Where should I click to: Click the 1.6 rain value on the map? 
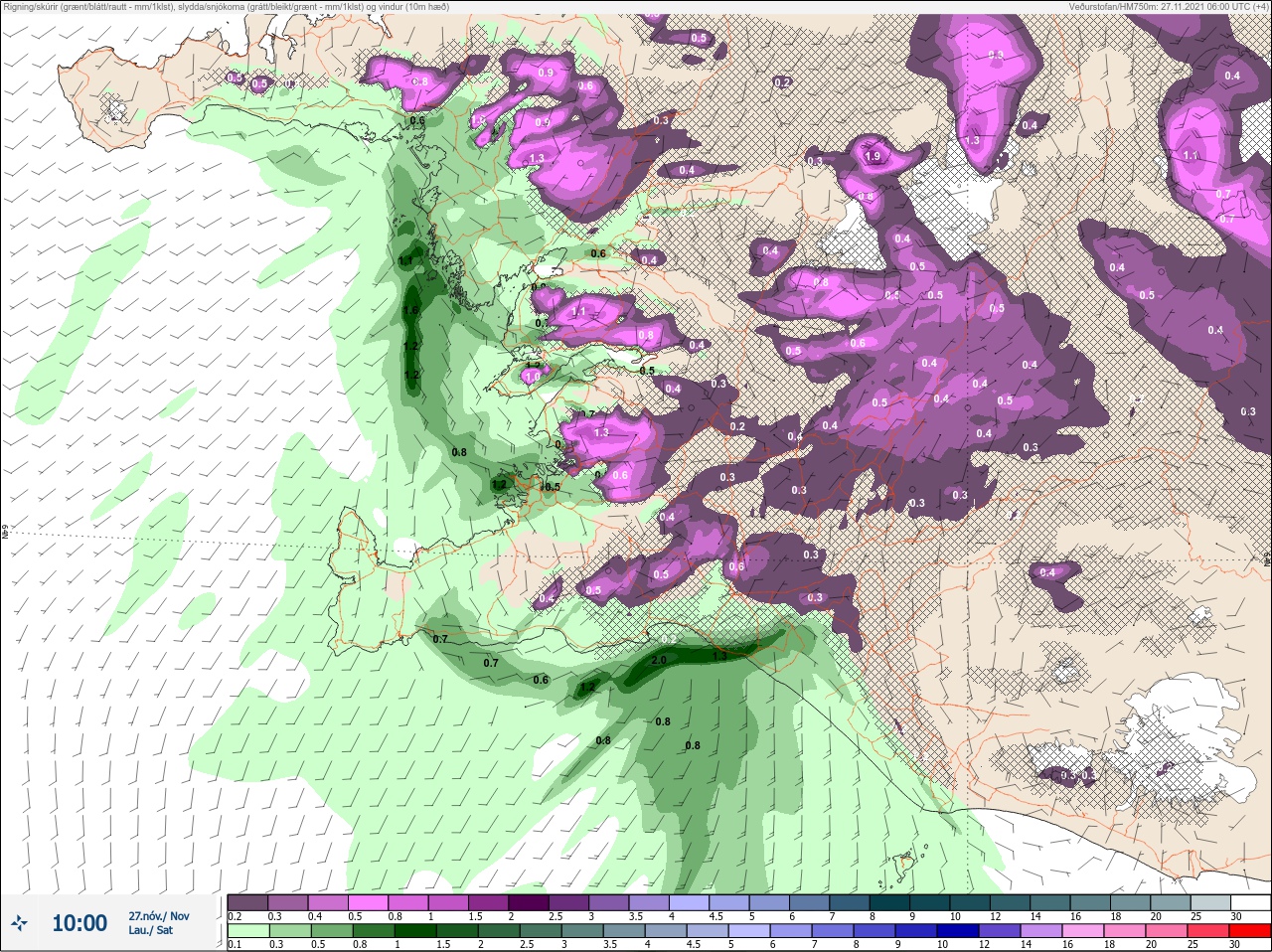click(410, 311)
